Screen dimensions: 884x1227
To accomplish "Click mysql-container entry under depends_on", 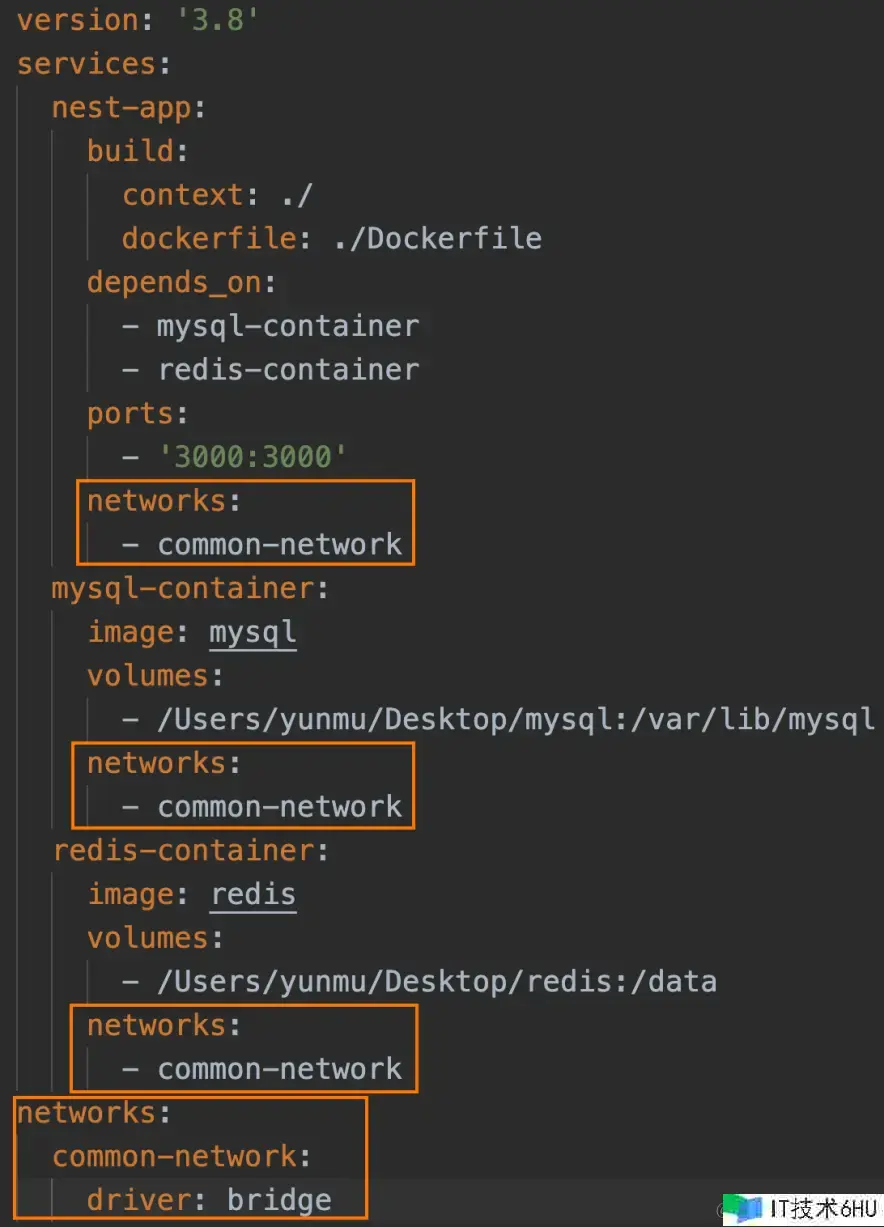I will [288, 326].
